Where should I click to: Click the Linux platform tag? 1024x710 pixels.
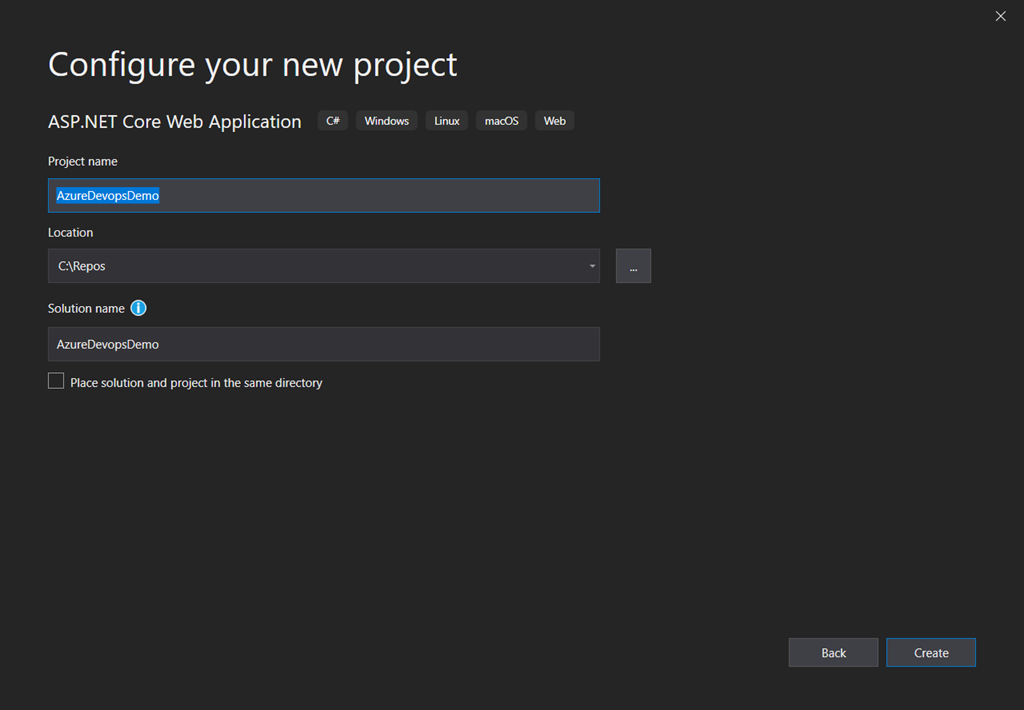[447, 121]
